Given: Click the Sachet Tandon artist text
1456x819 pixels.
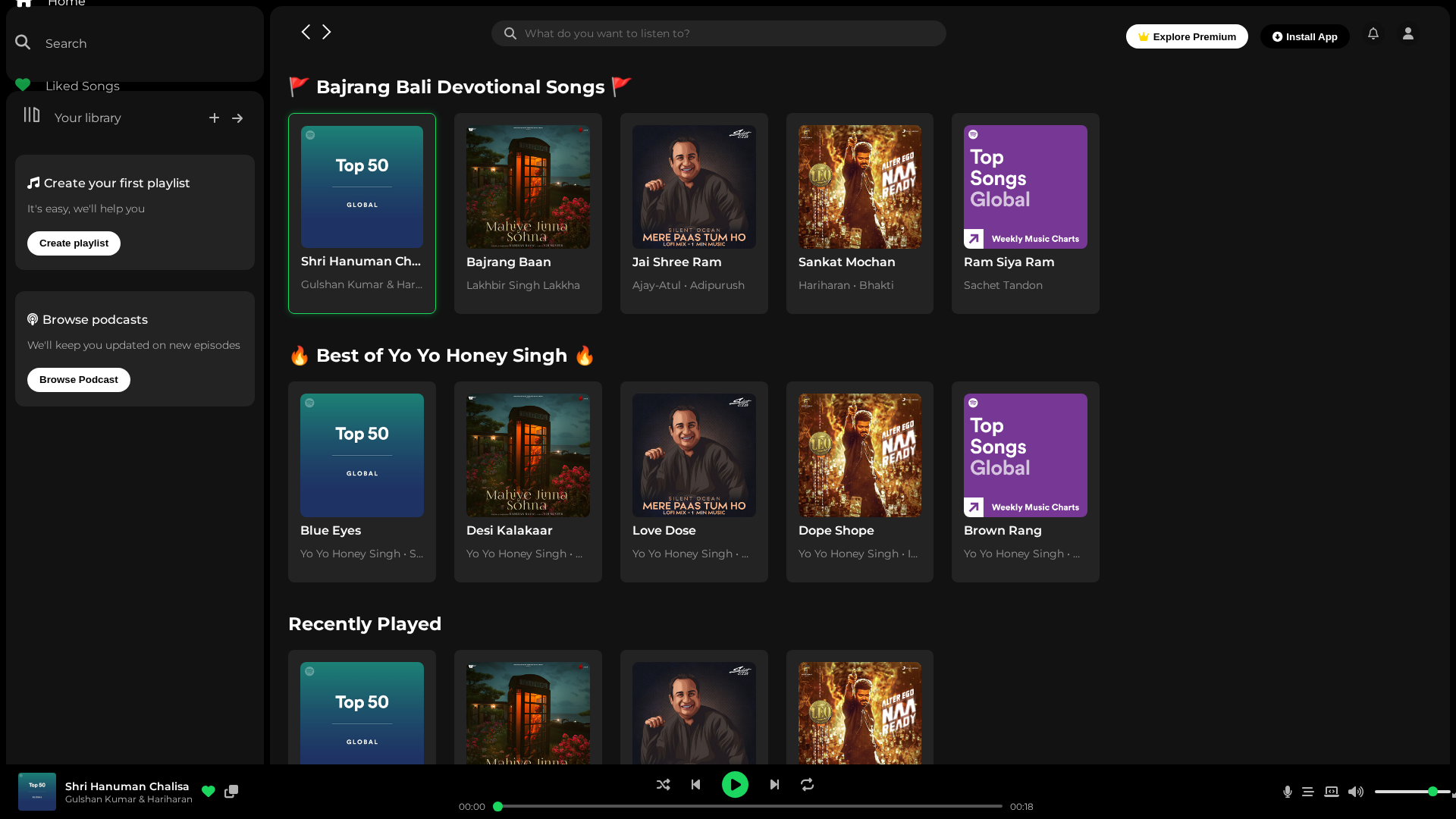Looking at the screenshot, I should 1003,285.
